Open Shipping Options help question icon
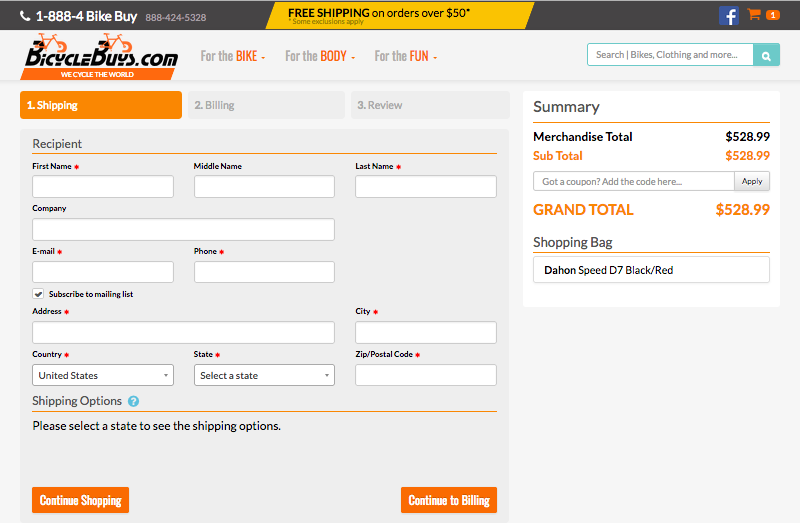 pos(133,401)
